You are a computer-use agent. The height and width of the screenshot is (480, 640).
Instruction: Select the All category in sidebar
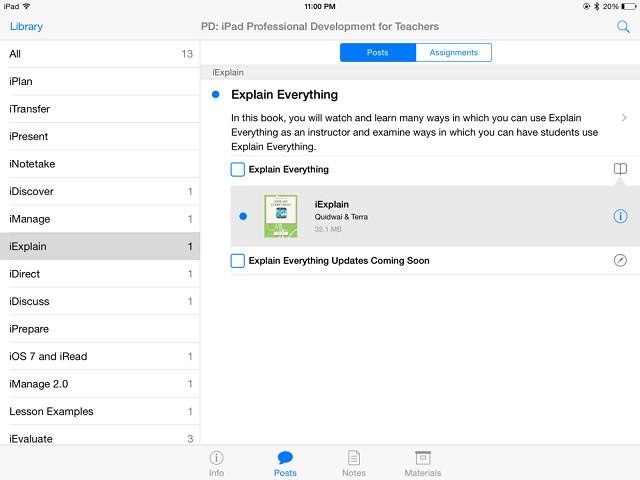[100, 54]
